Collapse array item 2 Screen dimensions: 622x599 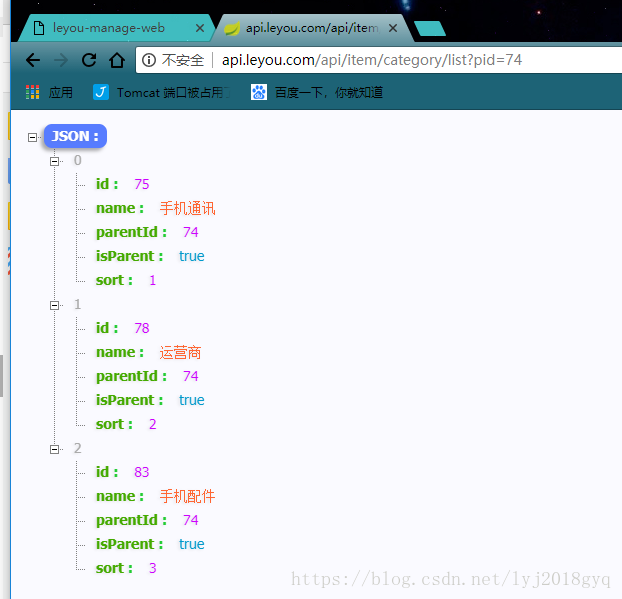[x=54, y=449]
